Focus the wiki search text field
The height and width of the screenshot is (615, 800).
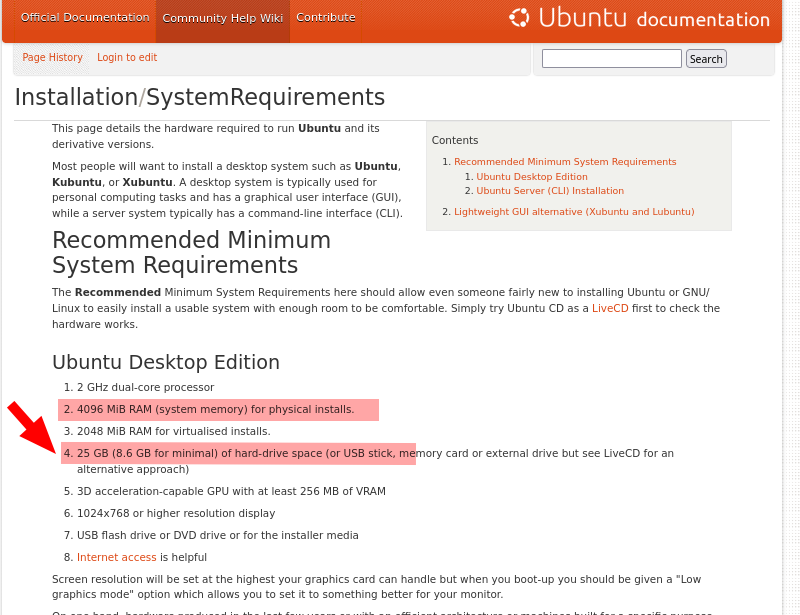click(x=611, y=59)
